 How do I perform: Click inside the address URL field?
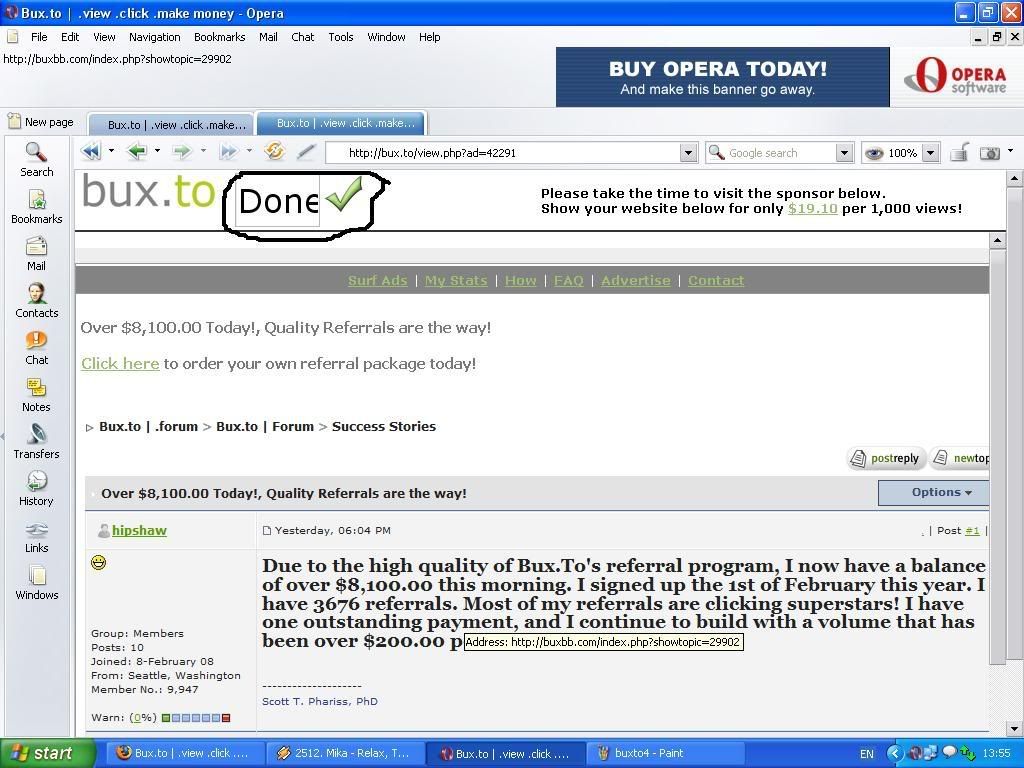(503, 153)
